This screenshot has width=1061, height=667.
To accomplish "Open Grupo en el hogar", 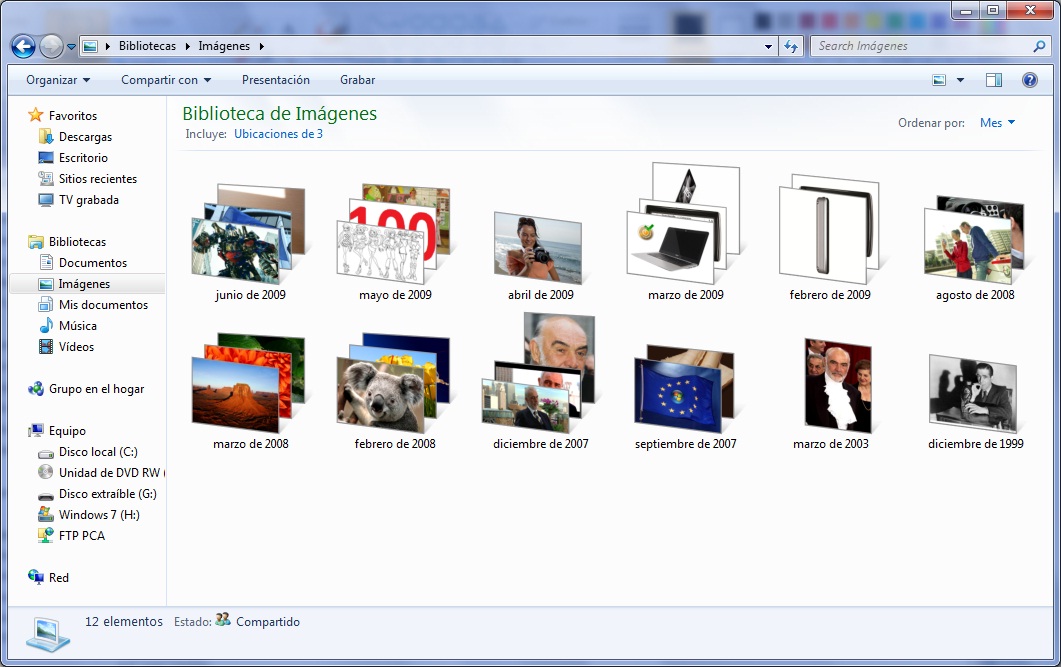I will [x=96, y=389].
